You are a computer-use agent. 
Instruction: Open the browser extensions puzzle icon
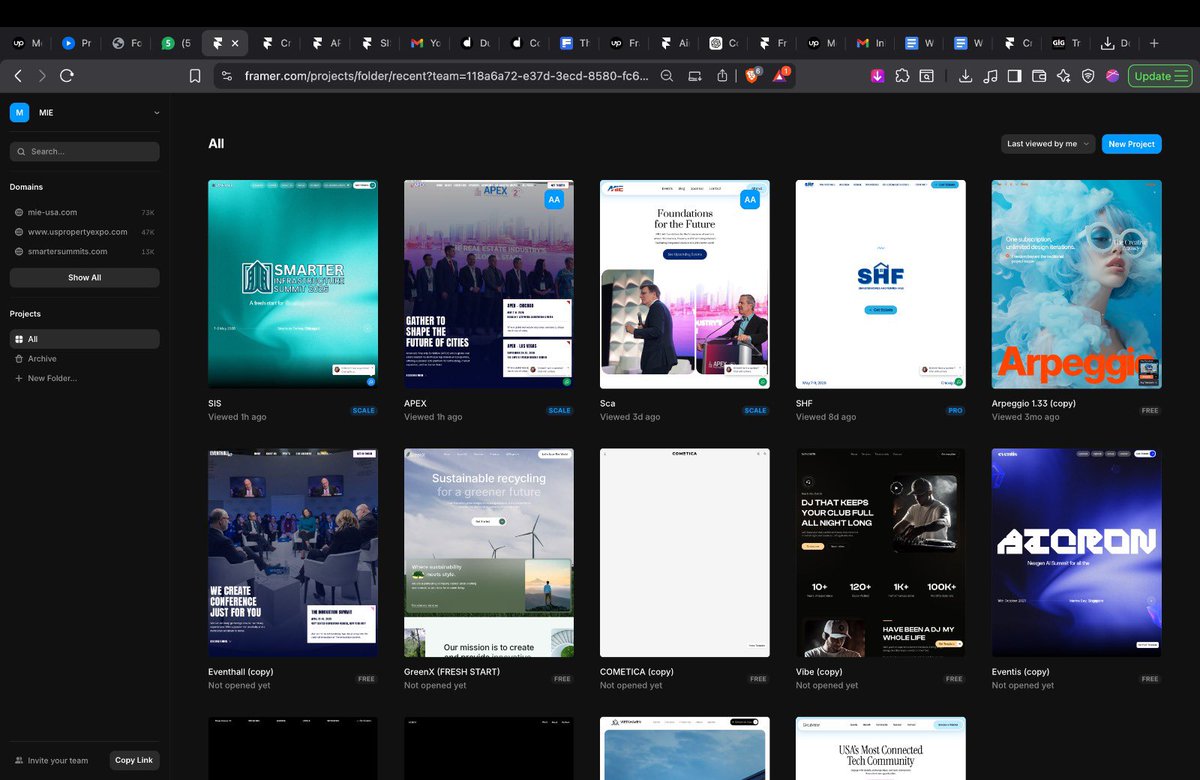point(903,76)
